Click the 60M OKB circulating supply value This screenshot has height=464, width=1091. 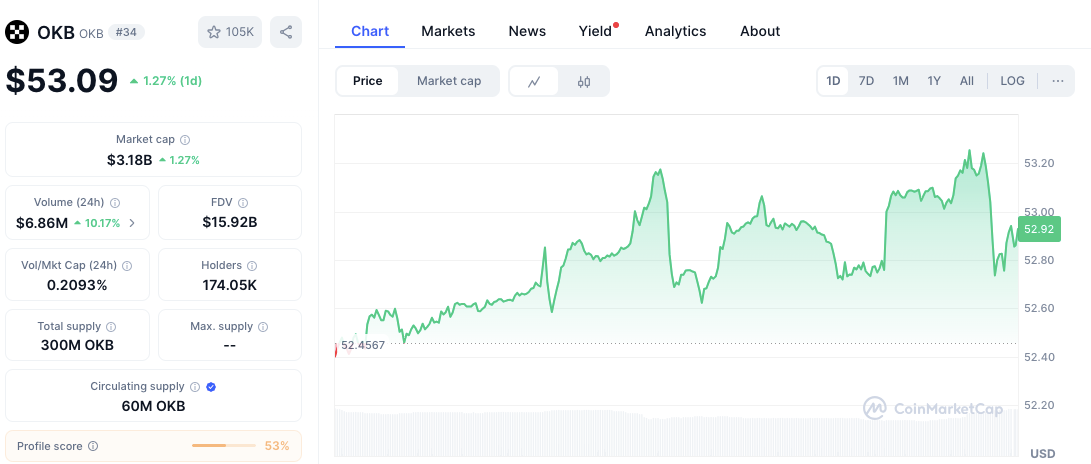click(x=153, y=406)
